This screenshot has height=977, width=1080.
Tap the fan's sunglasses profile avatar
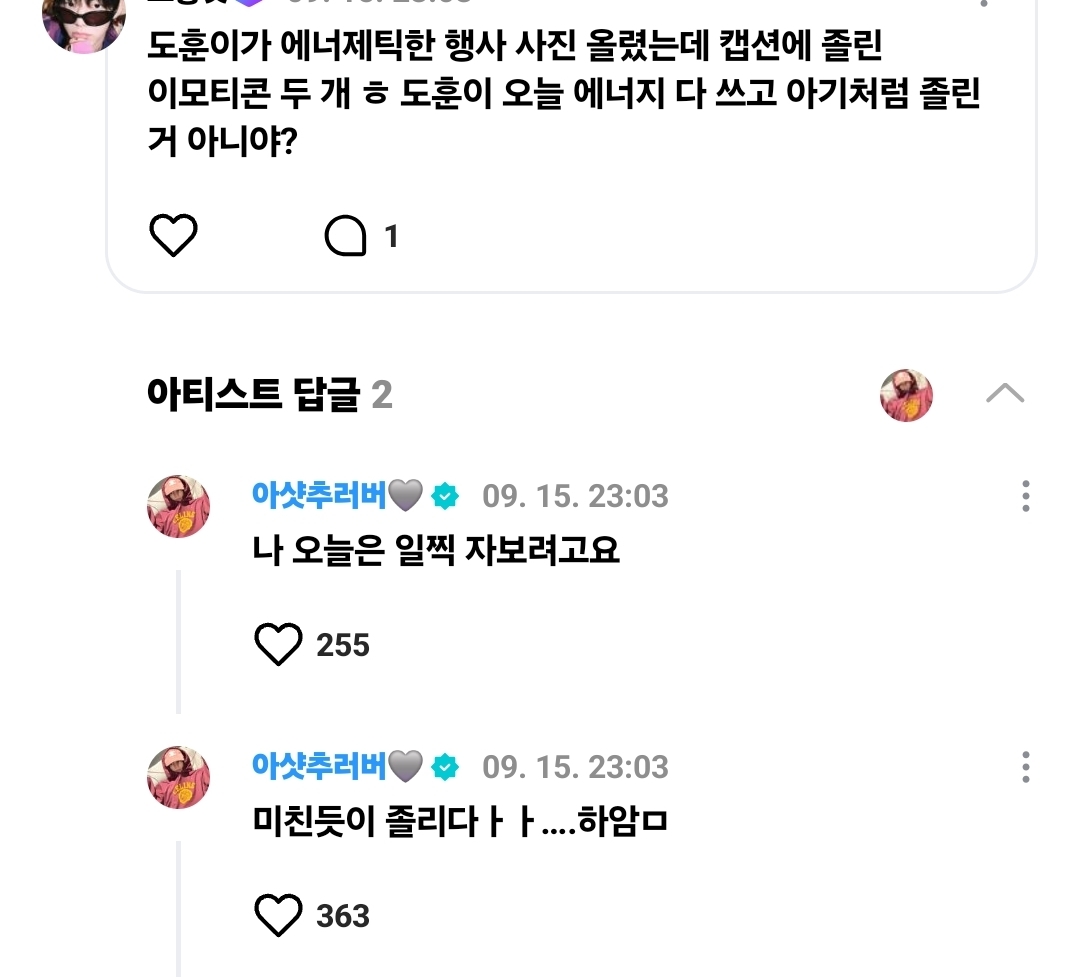[x=84, y=20]
